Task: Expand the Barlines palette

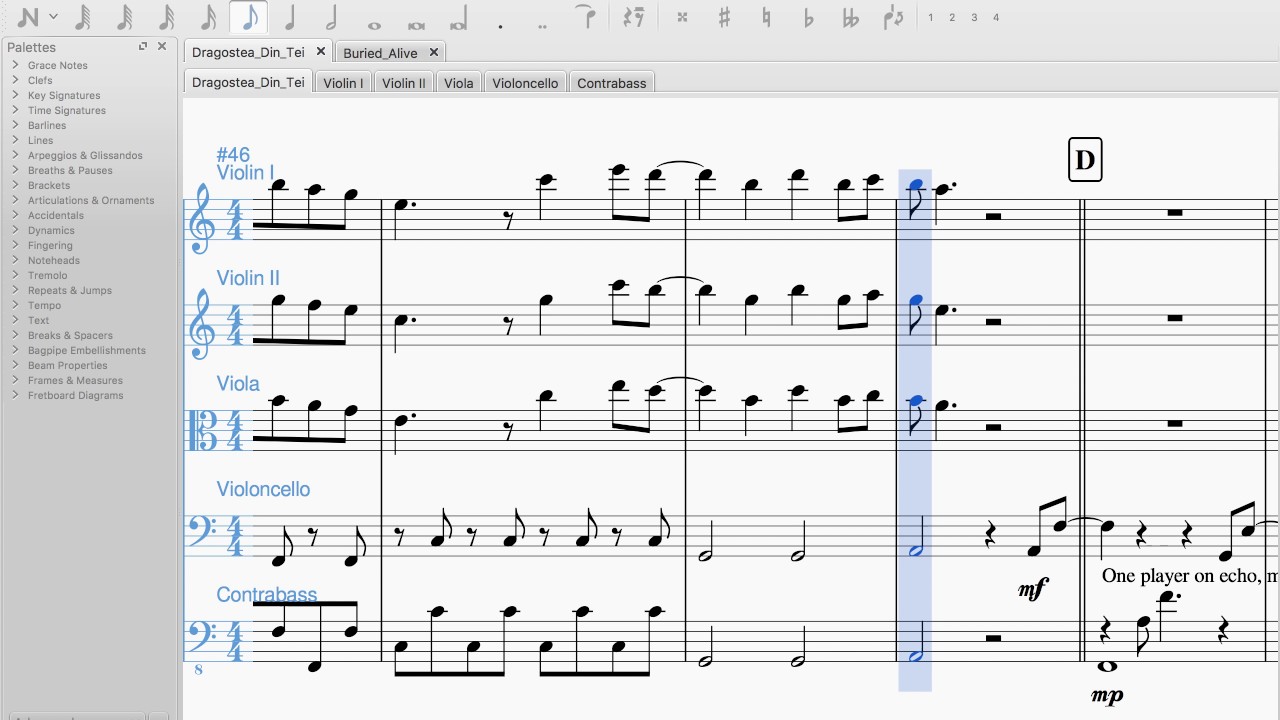Action: [x=15, y=125]
